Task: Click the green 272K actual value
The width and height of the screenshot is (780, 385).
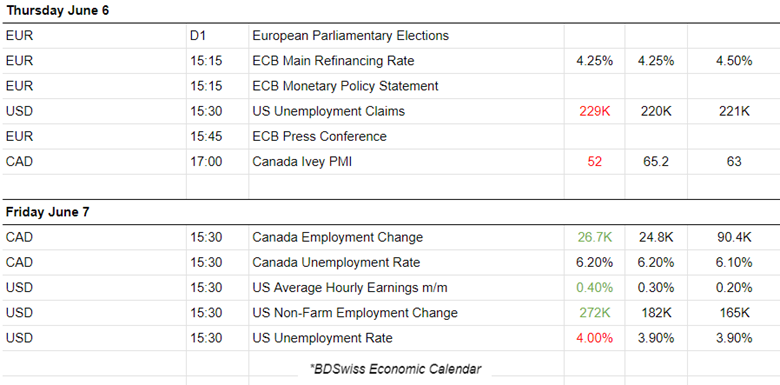Action: coord(594,313)
